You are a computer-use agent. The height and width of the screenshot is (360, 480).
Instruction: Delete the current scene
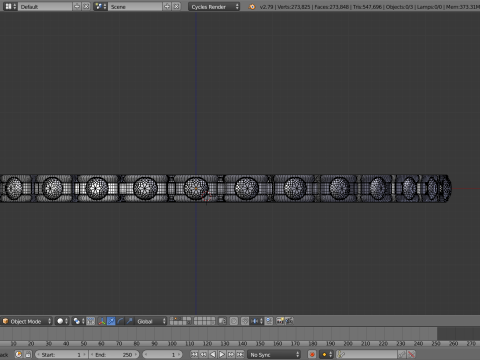click(176, 6)
